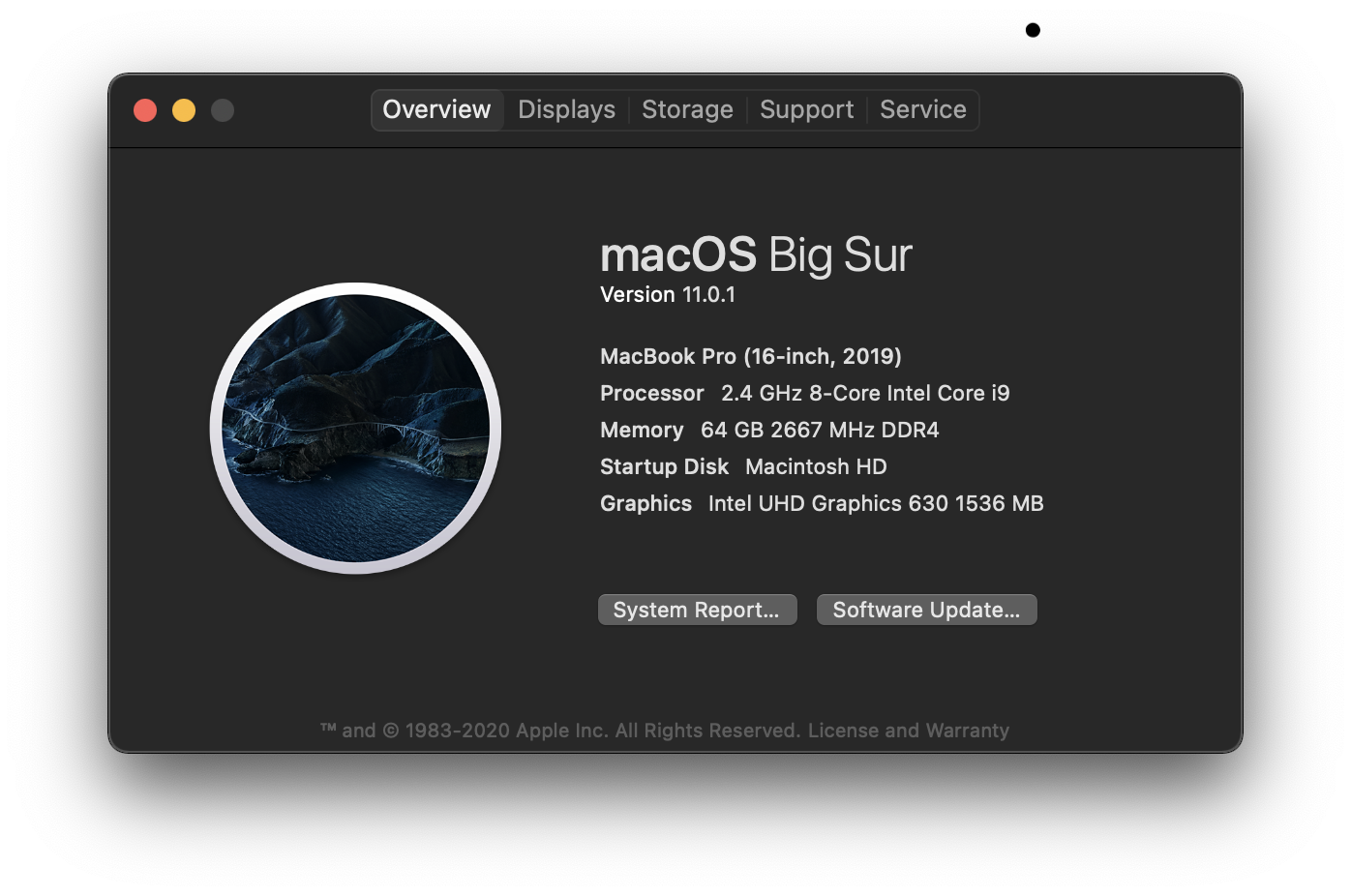This screenshot has width=1351, height=896.
Task: Minimize window with the yellow button
Action: [184, 110]
